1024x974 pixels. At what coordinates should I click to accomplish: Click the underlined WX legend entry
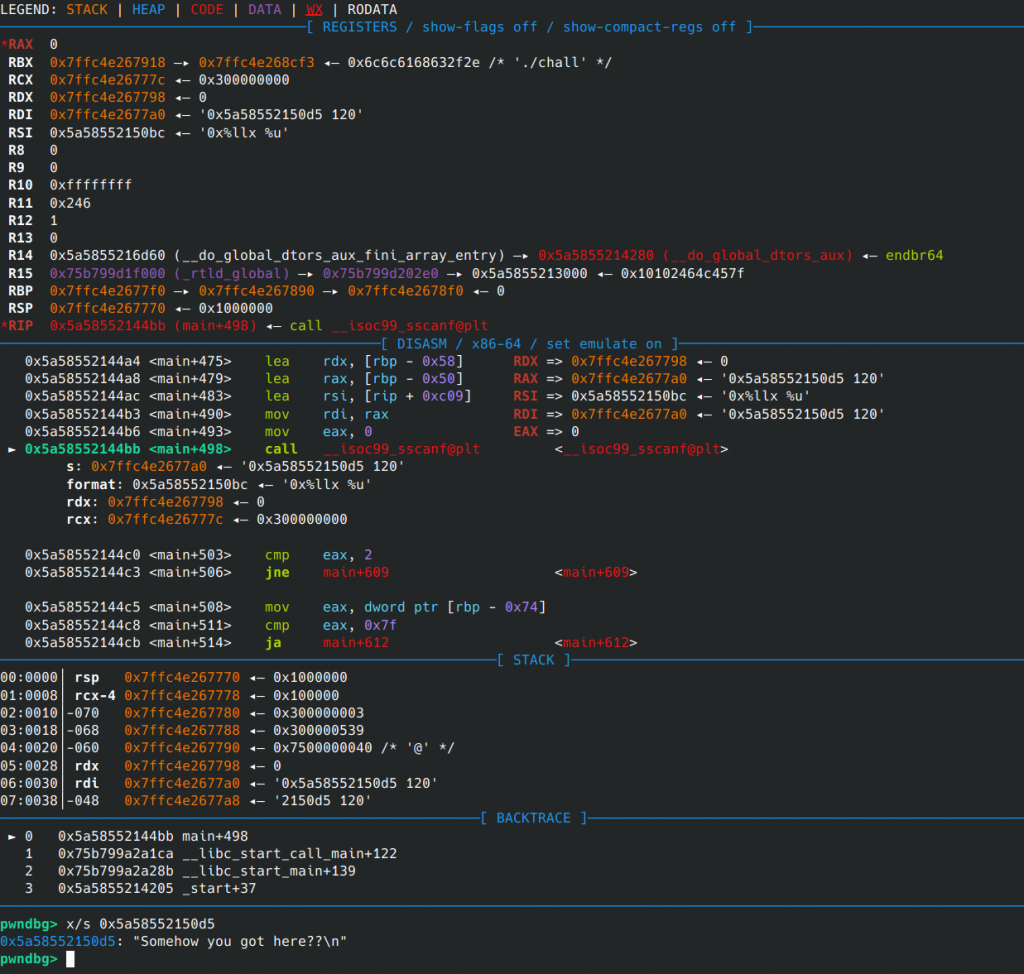315,9
